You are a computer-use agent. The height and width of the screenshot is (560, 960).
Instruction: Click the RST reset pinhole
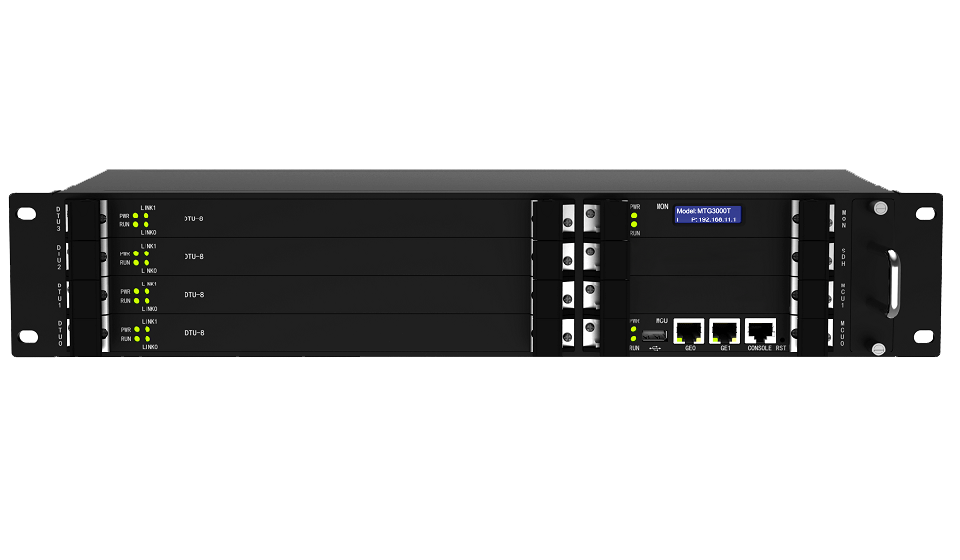point(782,339)
